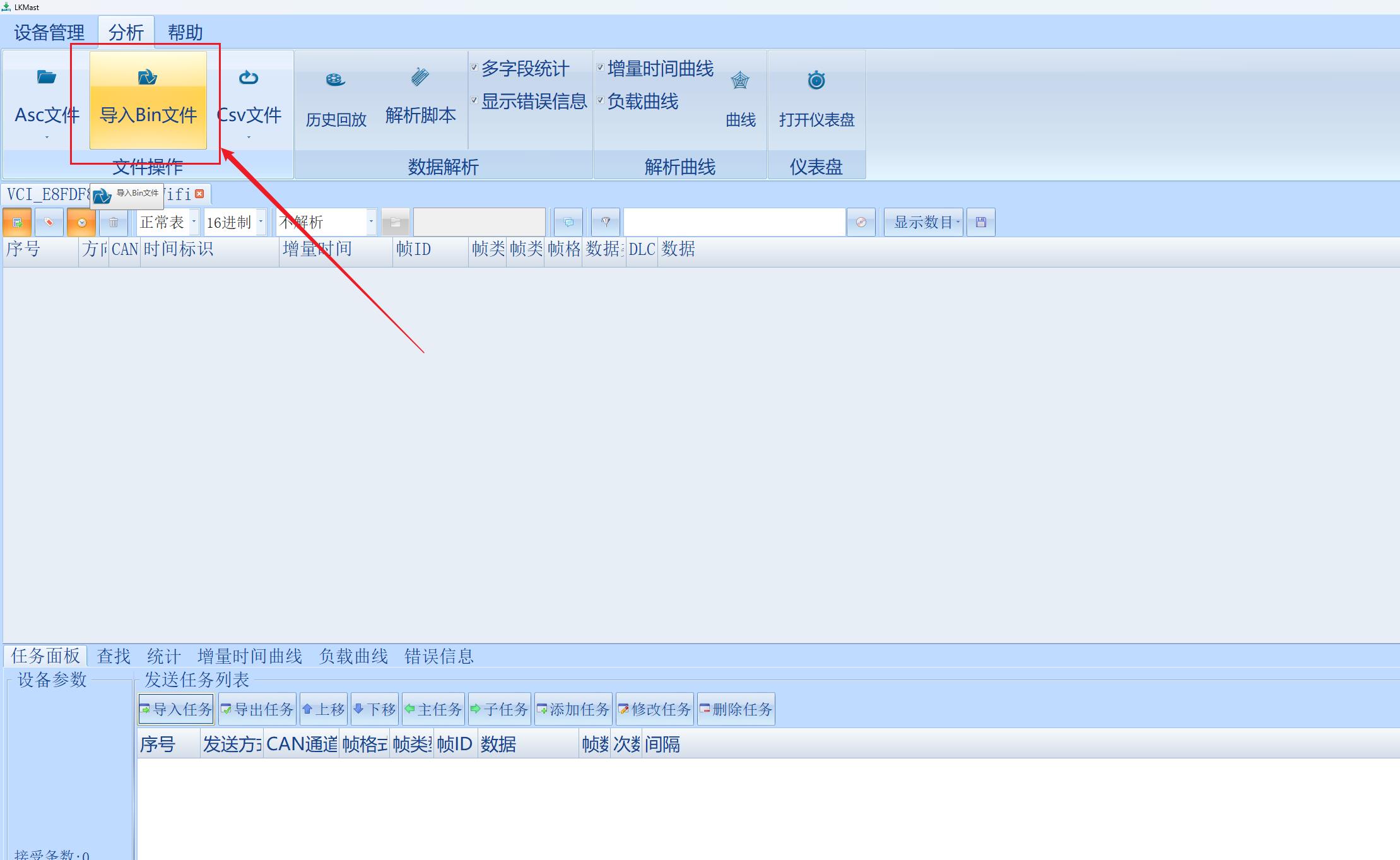This screenshot has height=860, width=1400.
Task: Click the 上移 move up button
Action: click(x=324, y=709)
